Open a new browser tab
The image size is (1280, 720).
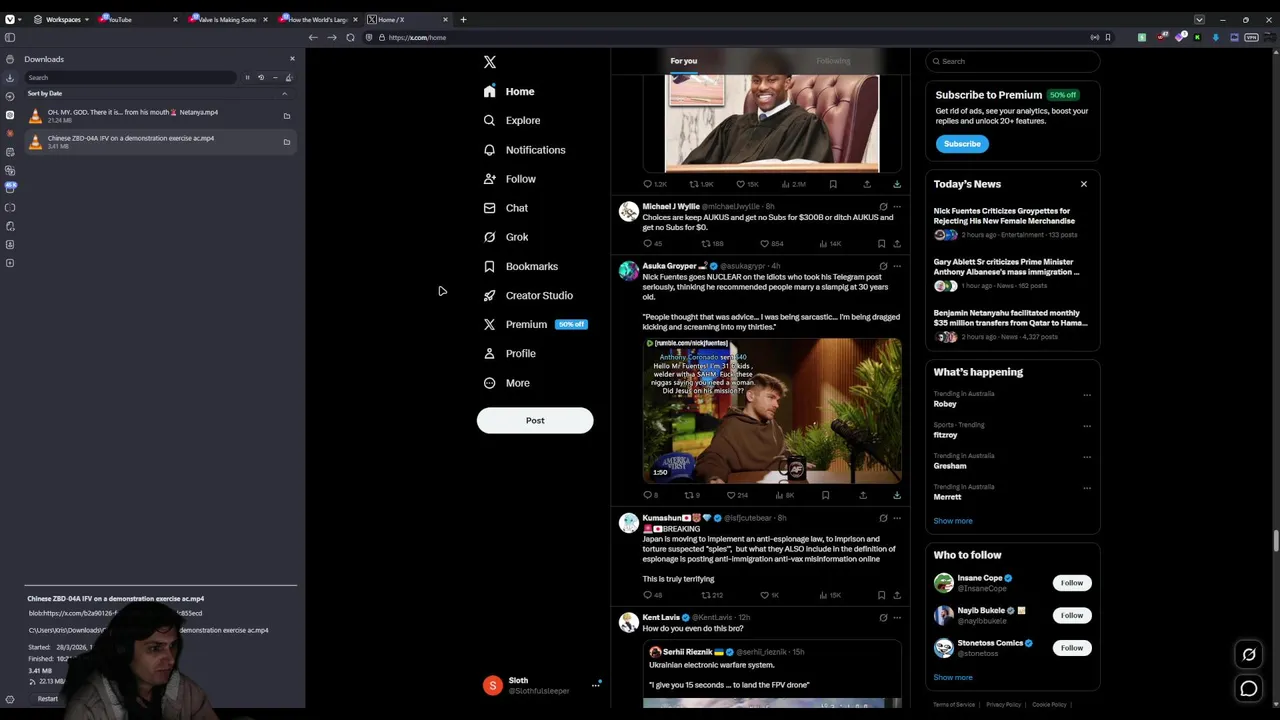(x=463, y=19)
